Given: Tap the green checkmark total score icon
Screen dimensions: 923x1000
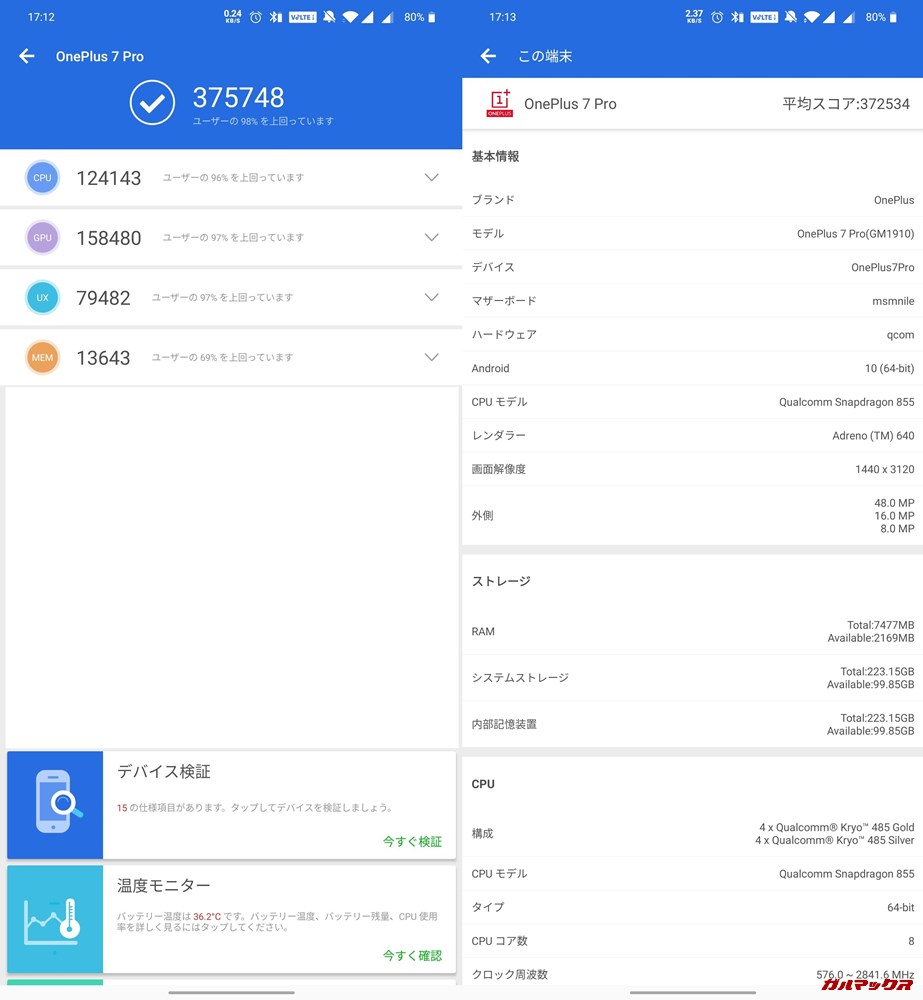Looking at the screenshot, I should [152, 102].
